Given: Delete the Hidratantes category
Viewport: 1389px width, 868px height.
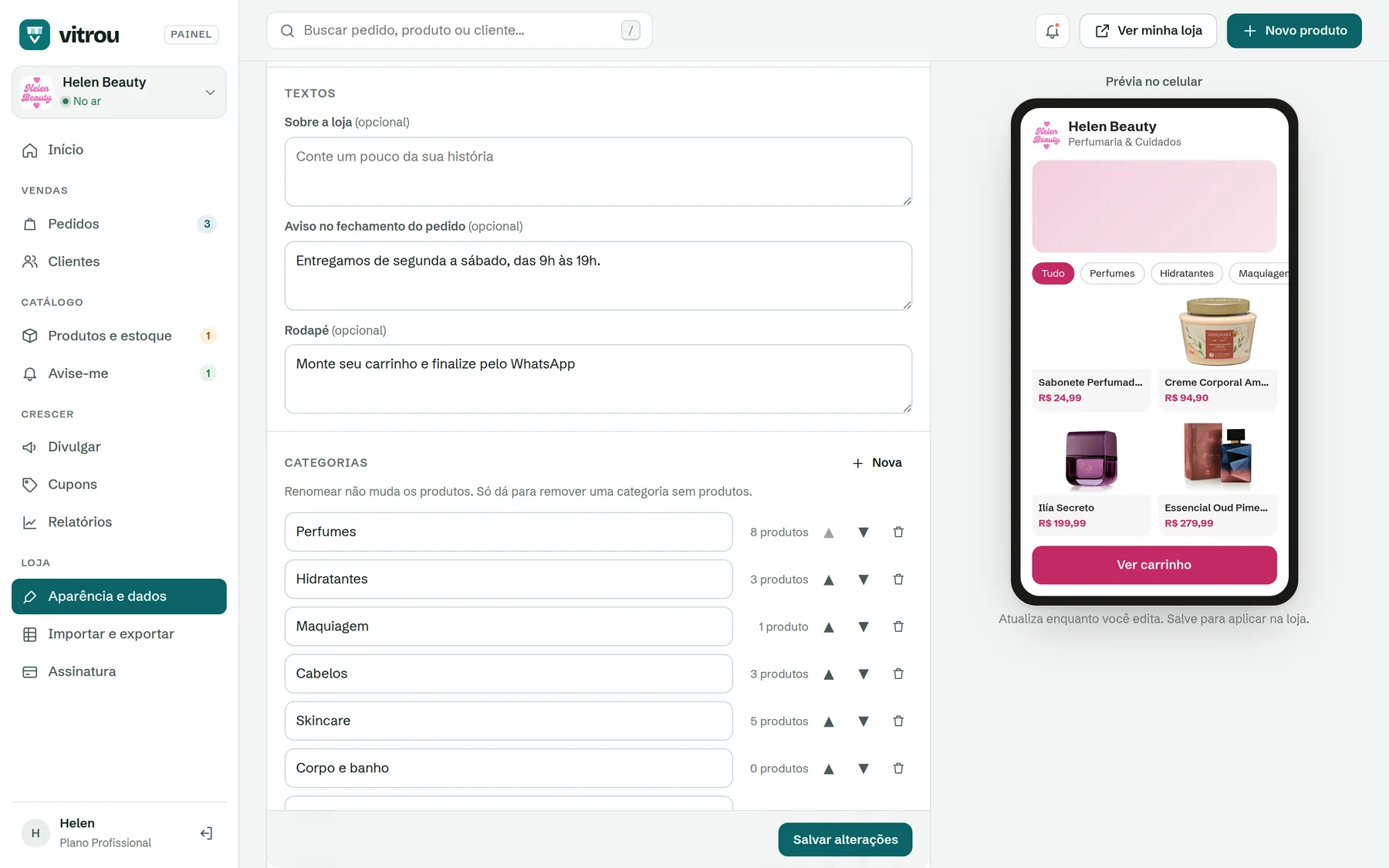Looking at the screenshot, I should click(898, 579).
